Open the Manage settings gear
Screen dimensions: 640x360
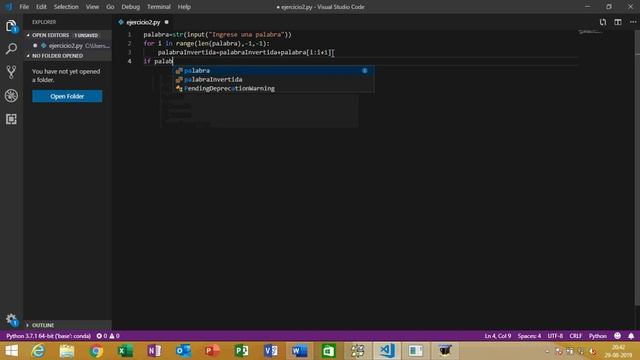click(x=11, y=320)
